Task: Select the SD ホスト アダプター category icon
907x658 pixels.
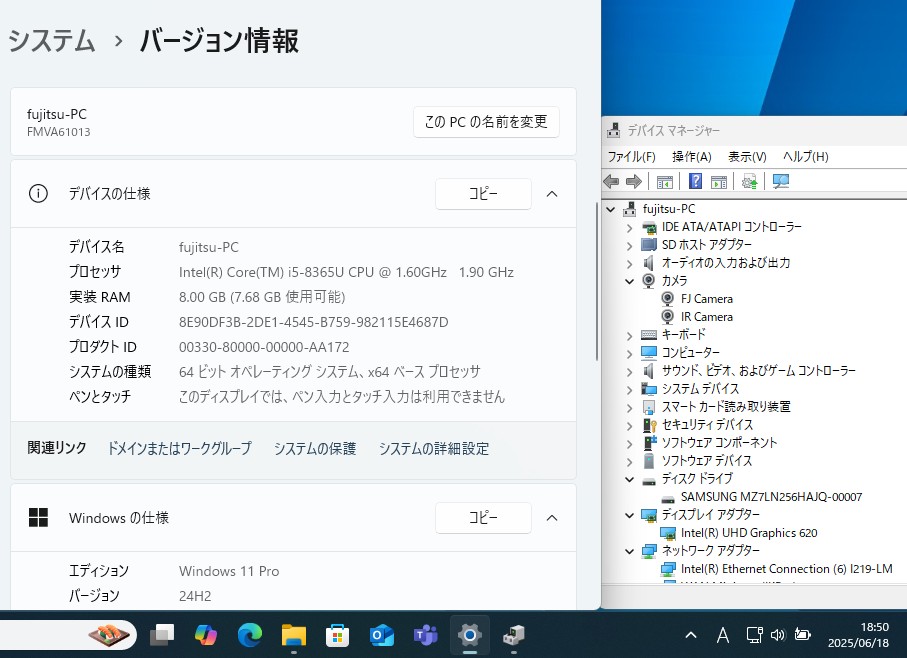Action: [x=649, y=245]
